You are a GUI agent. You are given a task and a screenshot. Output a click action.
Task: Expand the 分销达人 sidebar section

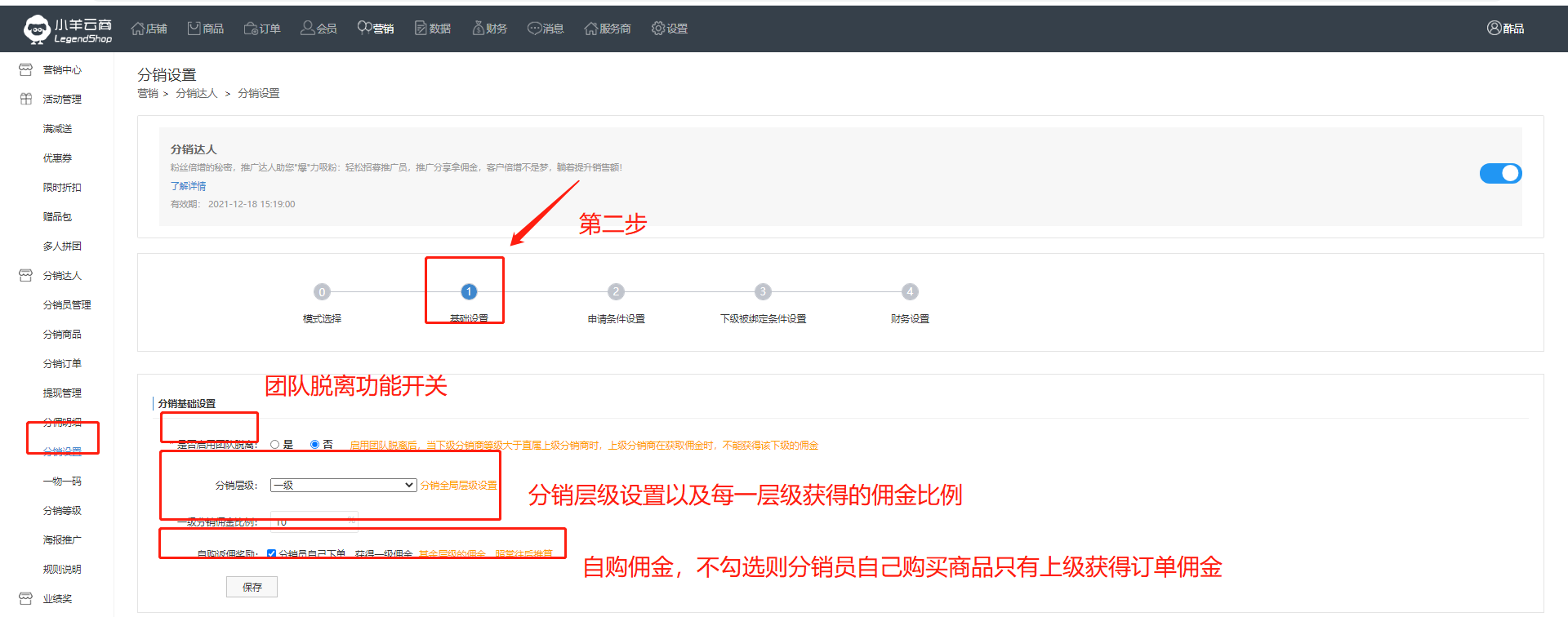pyautogui.click(x=61, y=276)
